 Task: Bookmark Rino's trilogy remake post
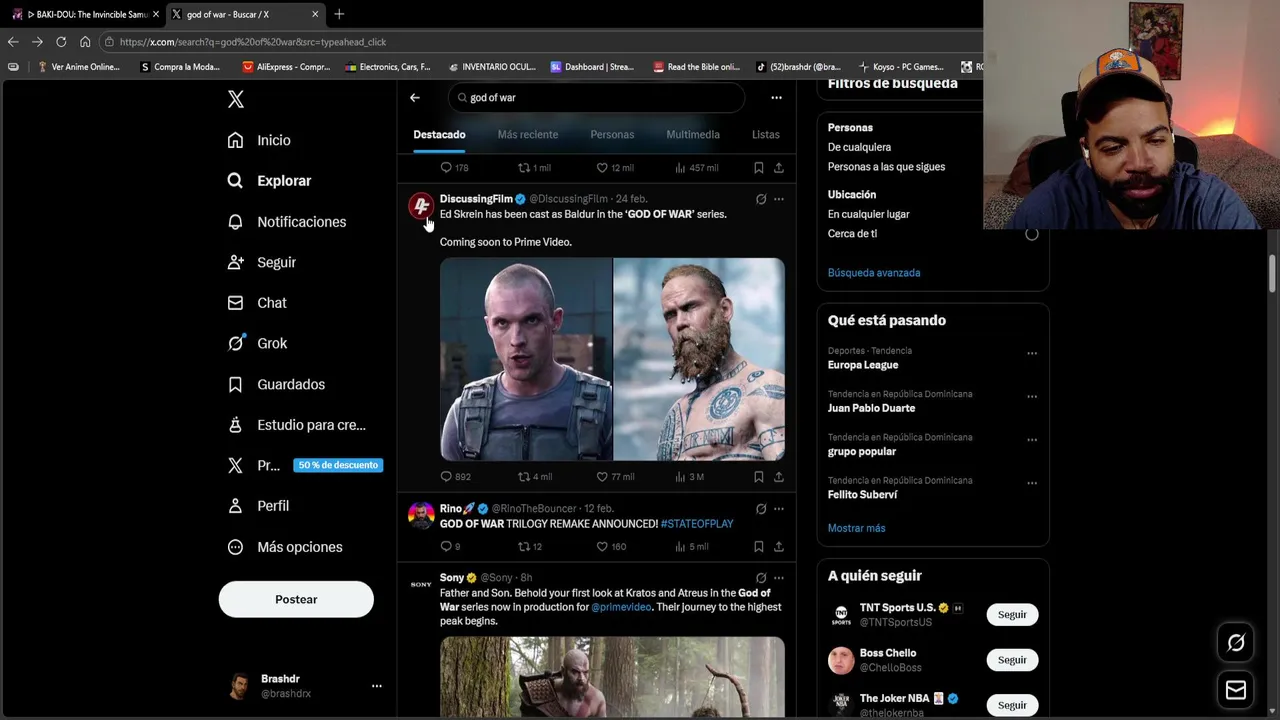point(759,547)
